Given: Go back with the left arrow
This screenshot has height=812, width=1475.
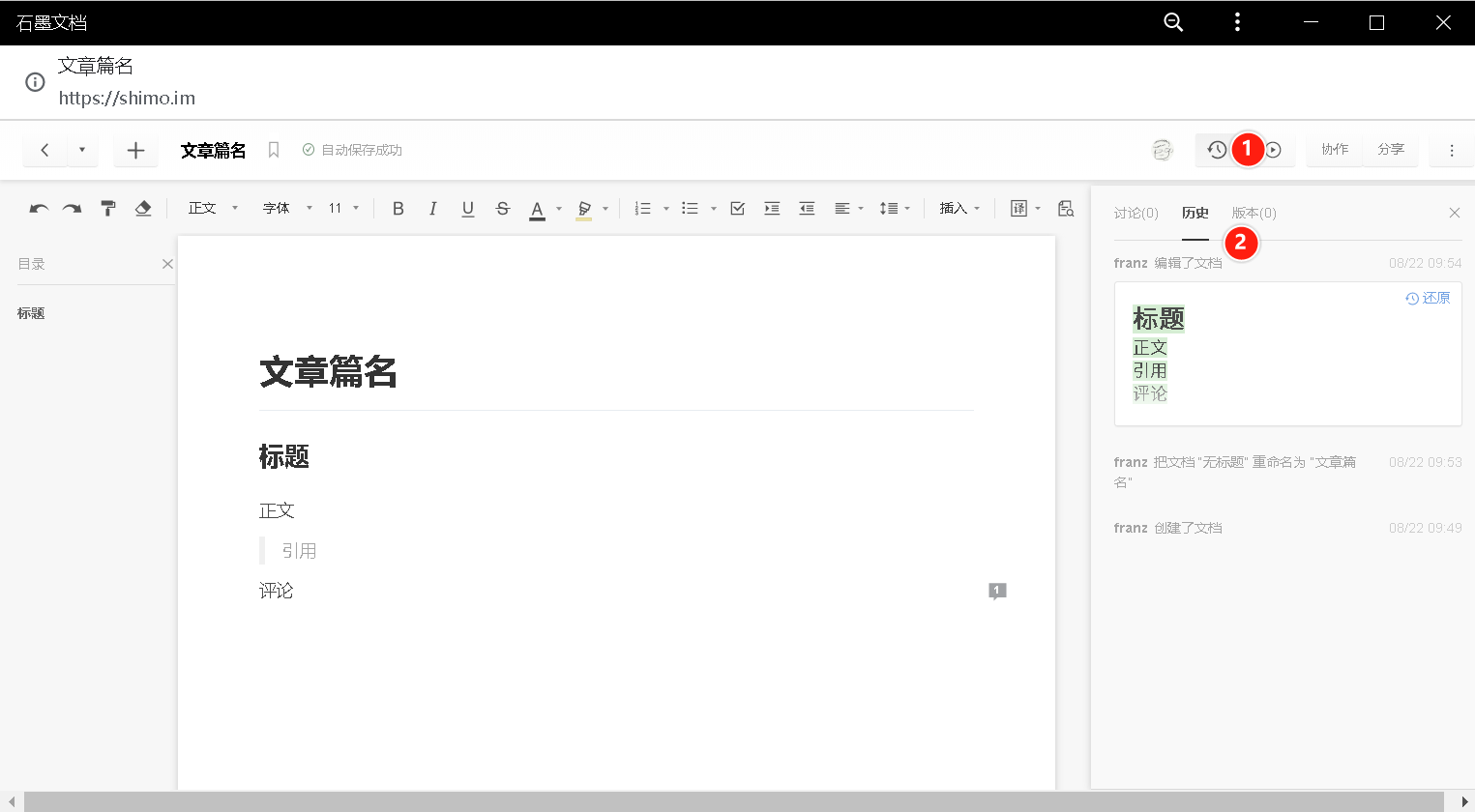Looking at the screenshot, I should point(44,150).
